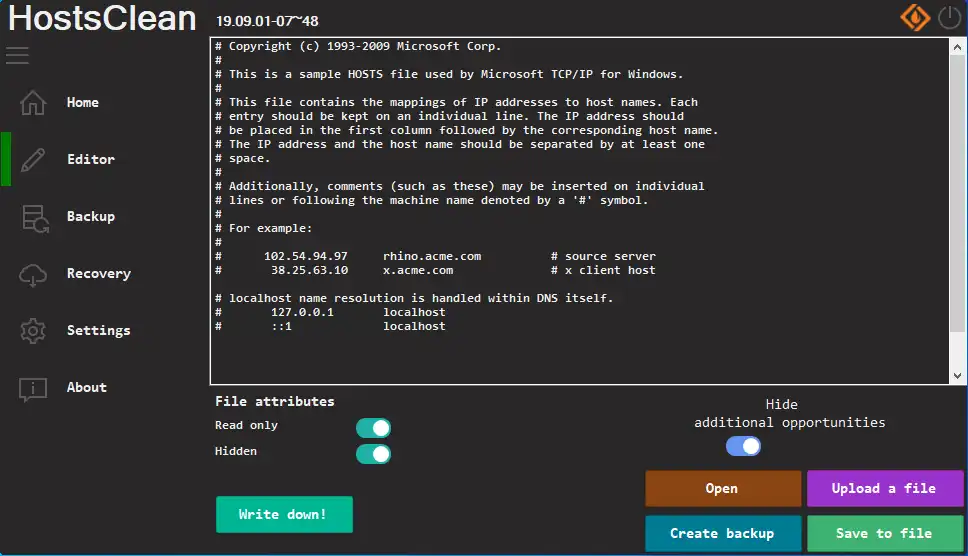Click the orange diamond logo icon

click(x=915, y=17)
